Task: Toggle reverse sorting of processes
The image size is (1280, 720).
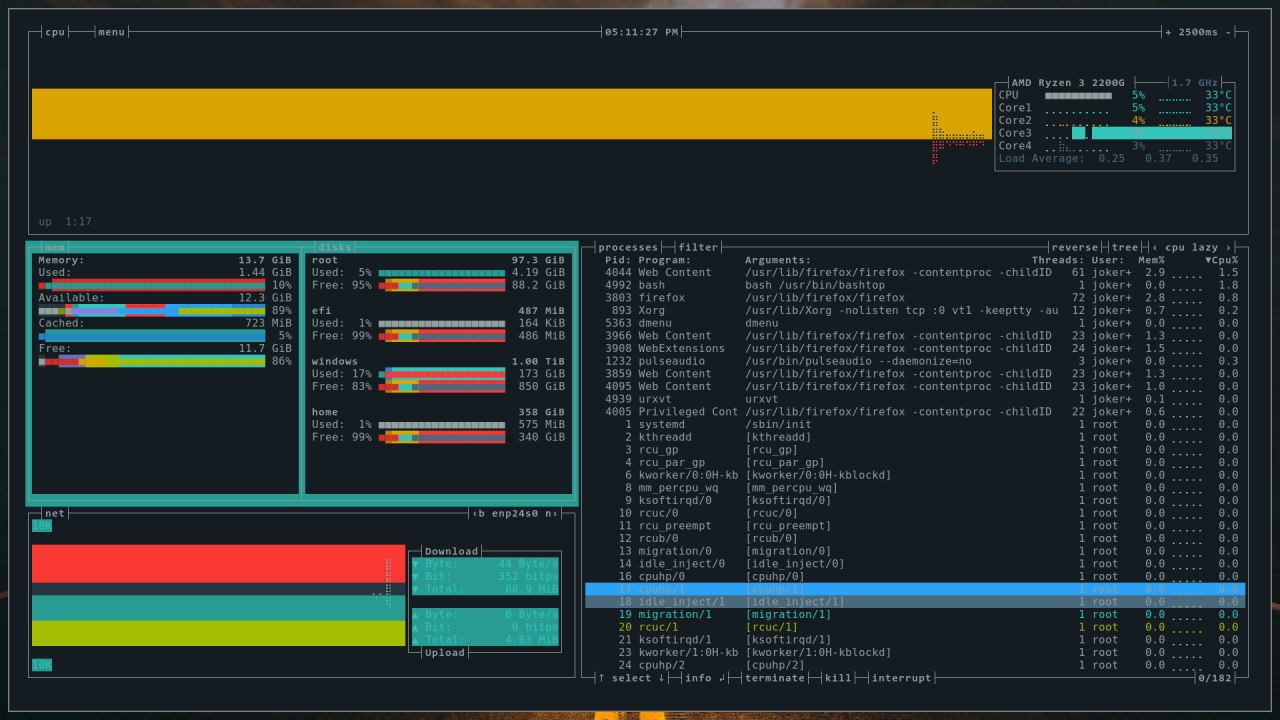Action: click(x=1075, y=247)
